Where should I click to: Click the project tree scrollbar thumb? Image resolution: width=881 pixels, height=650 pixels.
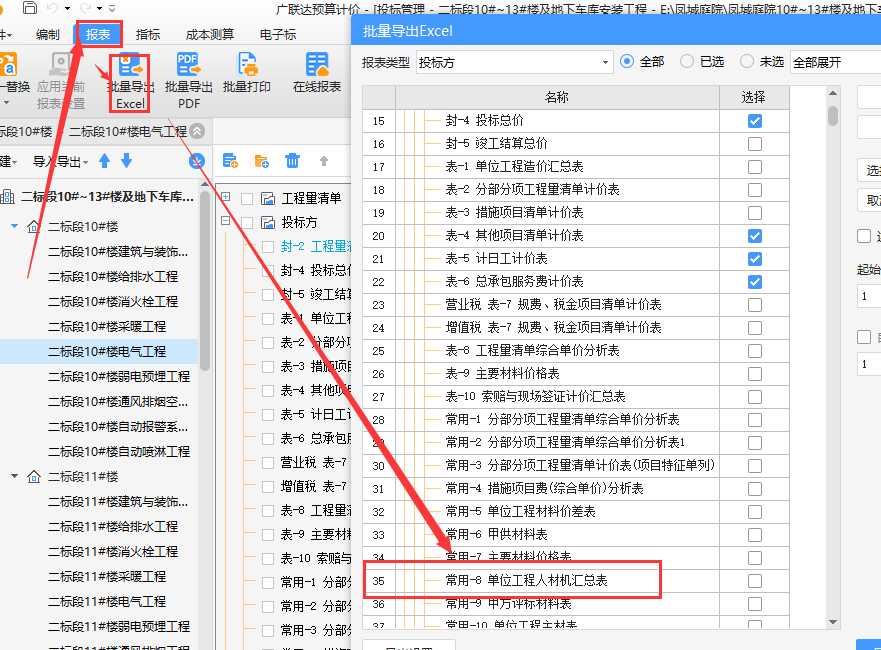[x=205, y=281]
